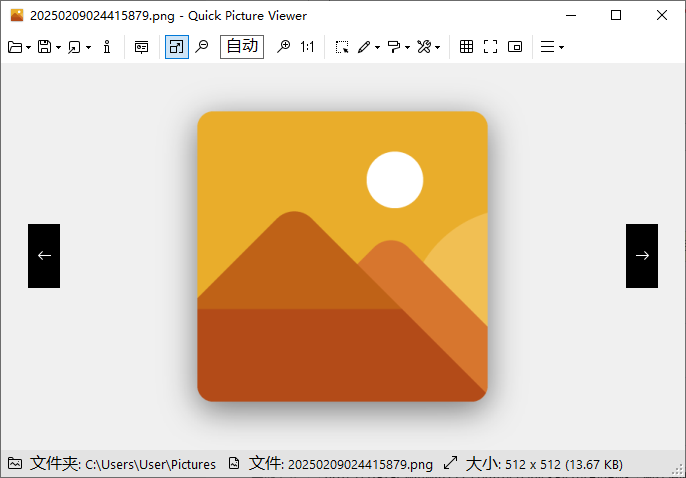Go to the previous image

[x=44, y=256]
